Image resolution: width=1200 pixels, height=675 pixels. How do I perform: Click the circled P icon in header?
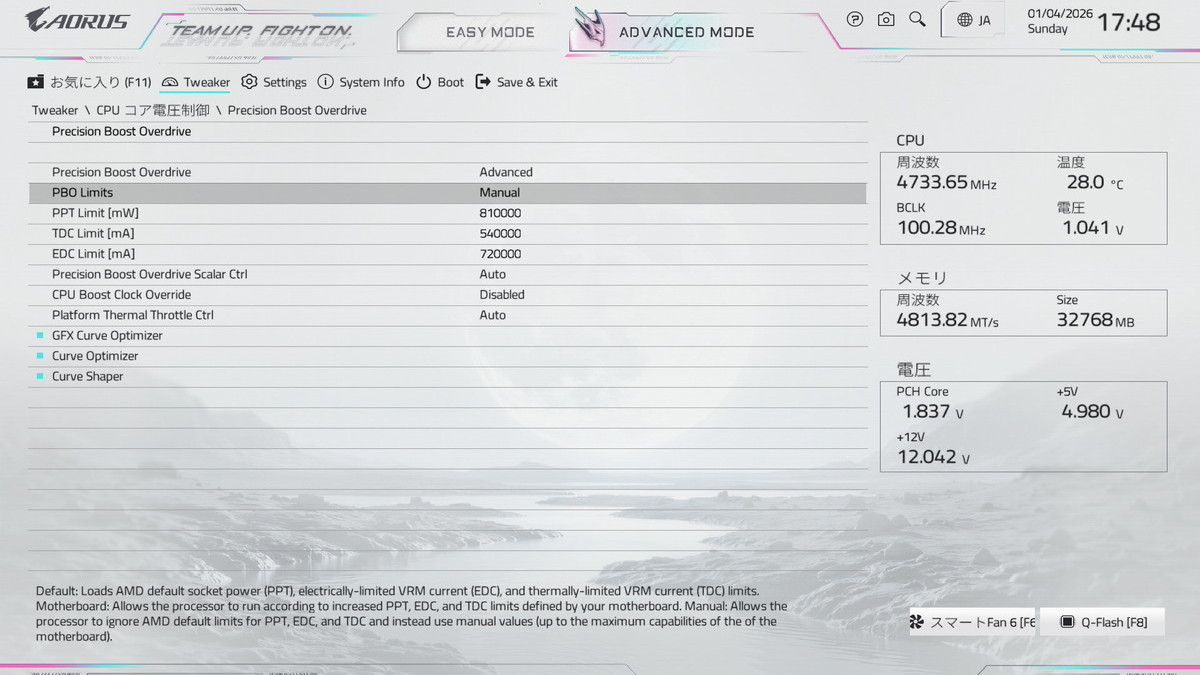coord(855,19)
